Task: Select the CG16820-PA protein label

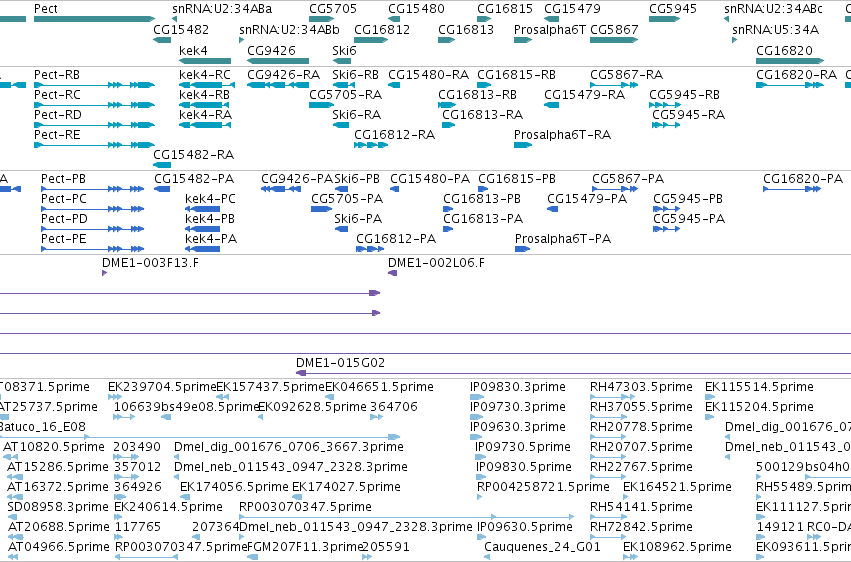Action: 803,178
